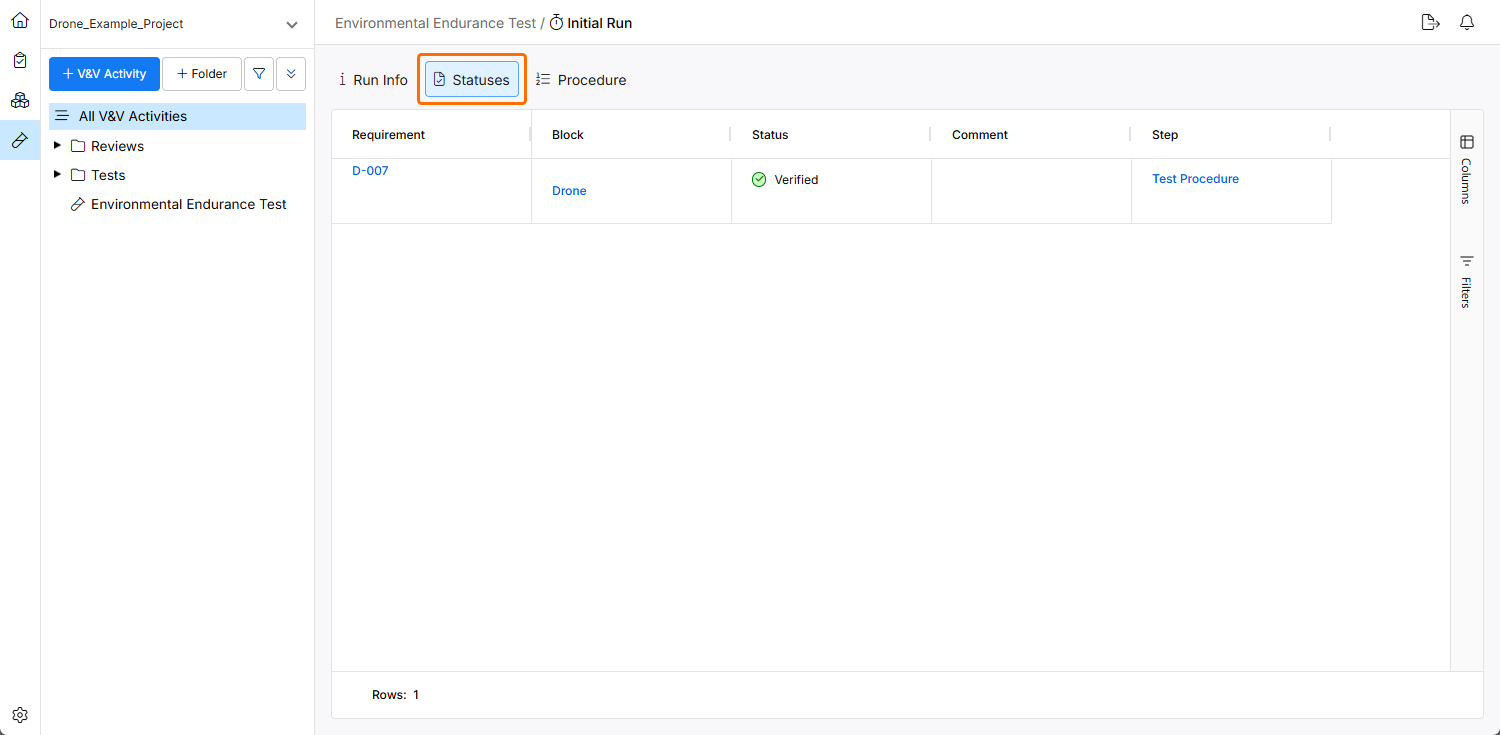The height and width of the screenshot is (735, 1500).
Task: Expand the Reviews folder
Action: tap(57, 146)
